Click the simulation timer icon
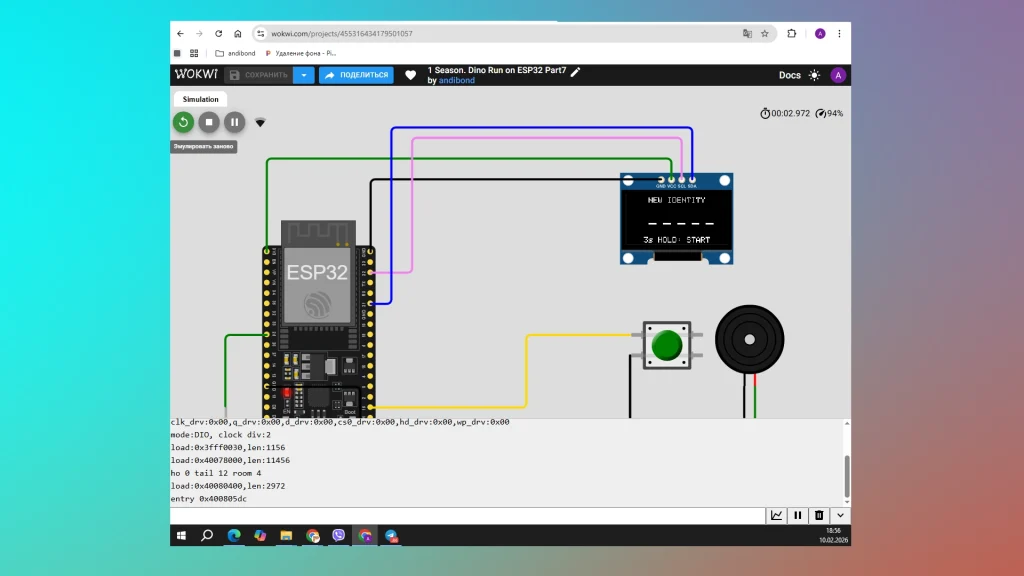 (x=765, y=114)
